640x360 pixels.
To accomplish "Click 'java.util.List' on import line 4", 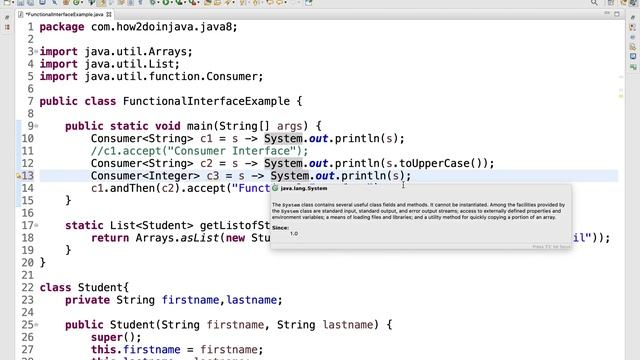I will coord(129,64).
